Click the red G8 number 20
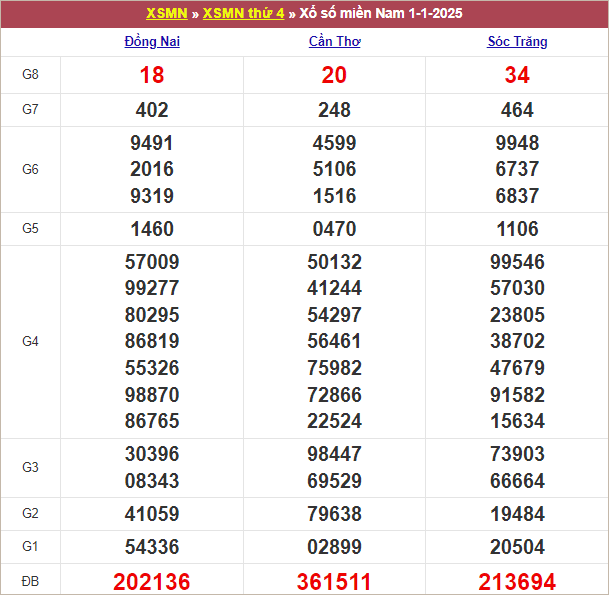The image size is (609, 595). click(x=334, y=75)
